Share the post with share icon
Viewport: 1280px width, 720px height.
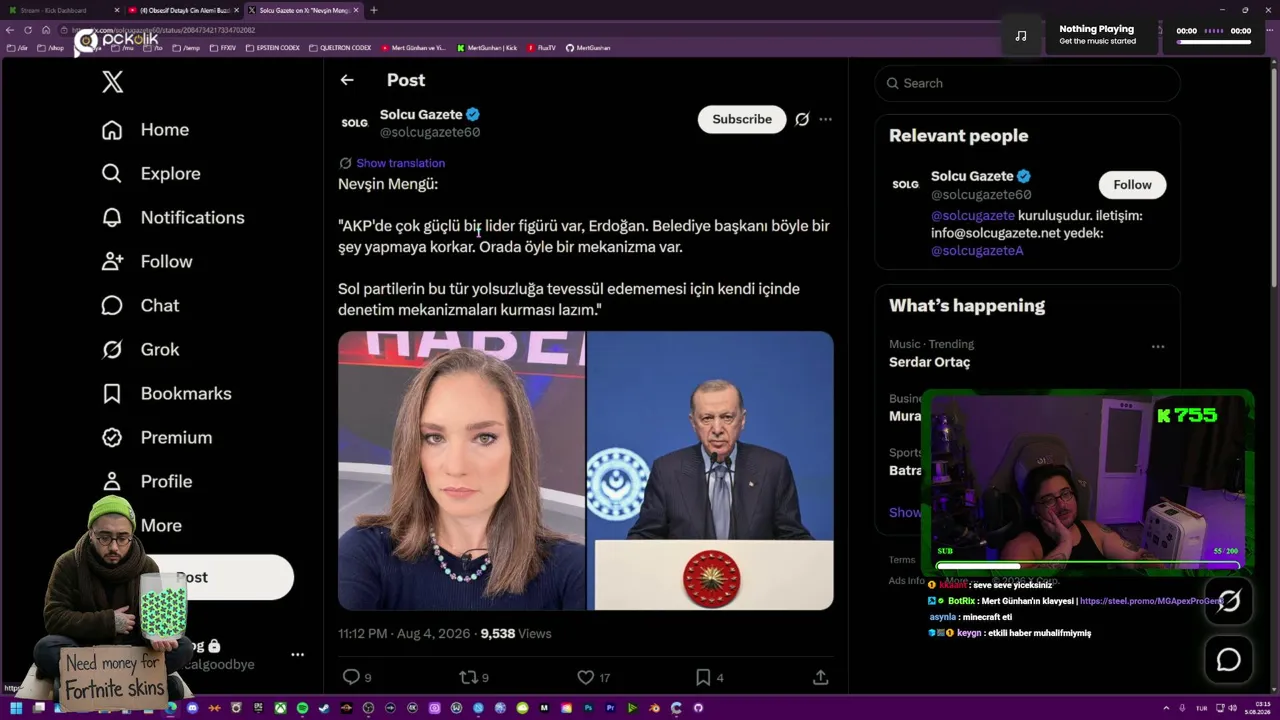tap(820, 677)
